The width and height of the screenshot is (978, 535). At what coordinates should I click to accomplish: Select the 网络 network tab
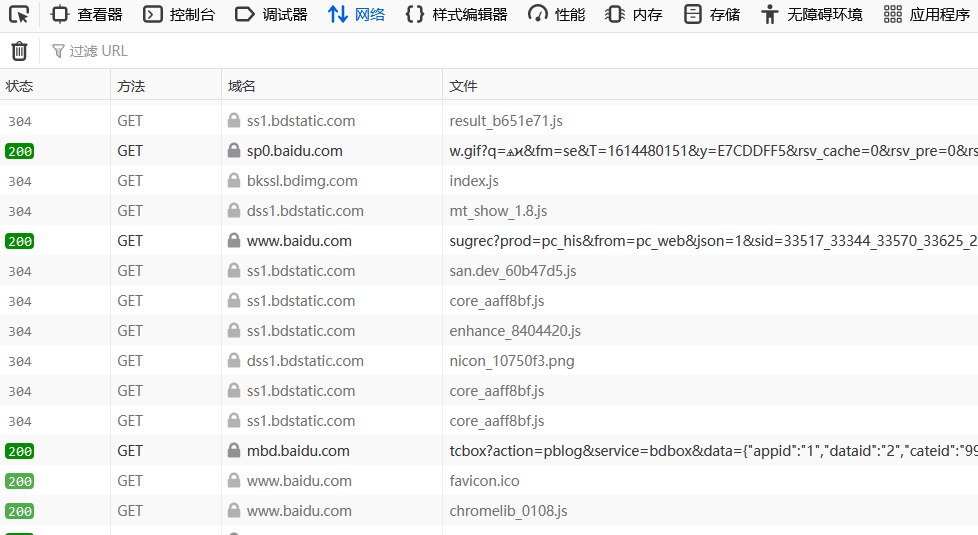pos(357,14)
